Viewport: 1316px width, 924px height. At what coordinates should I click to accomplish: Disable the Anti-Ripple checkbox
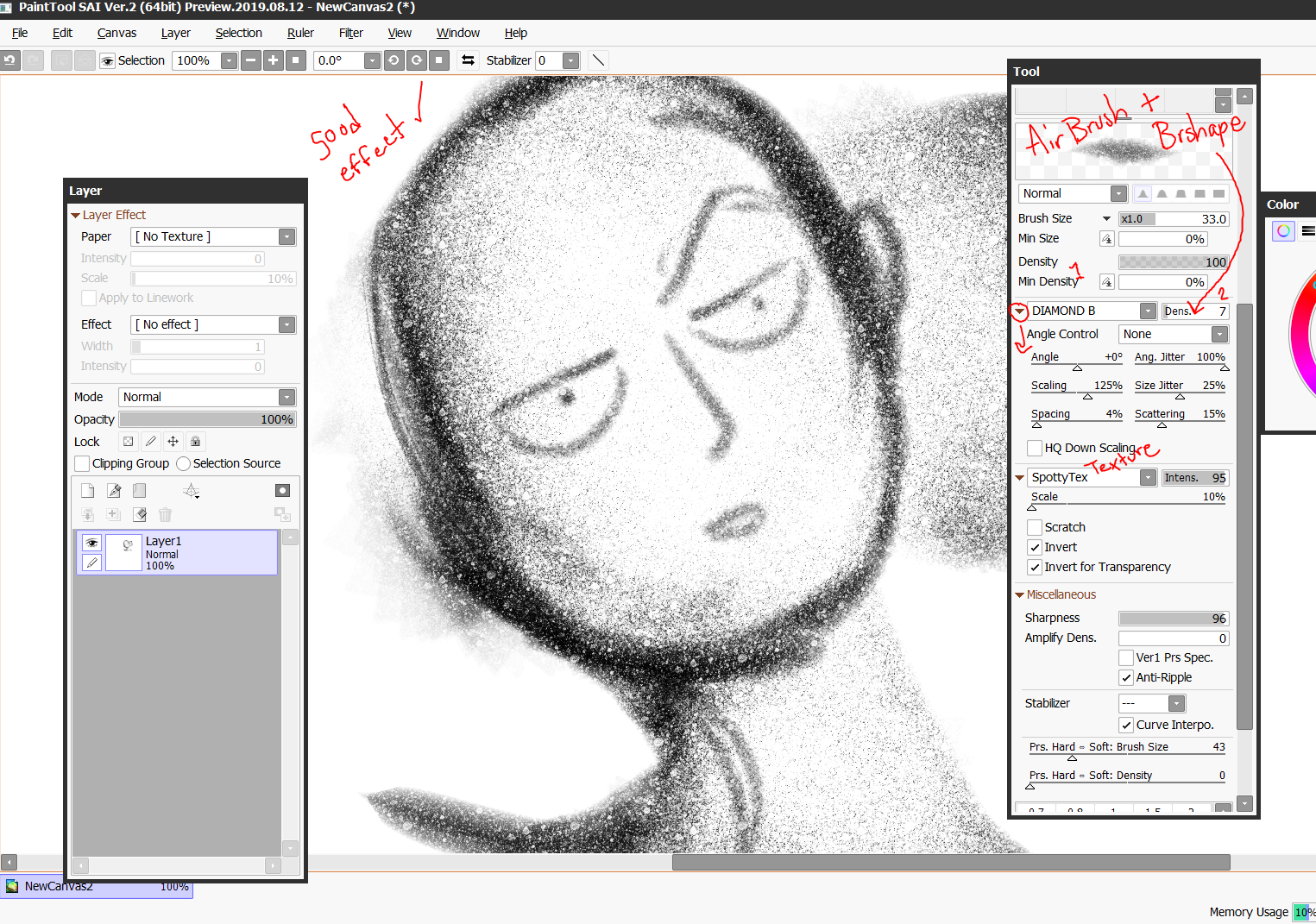(x=1126, y=677)
